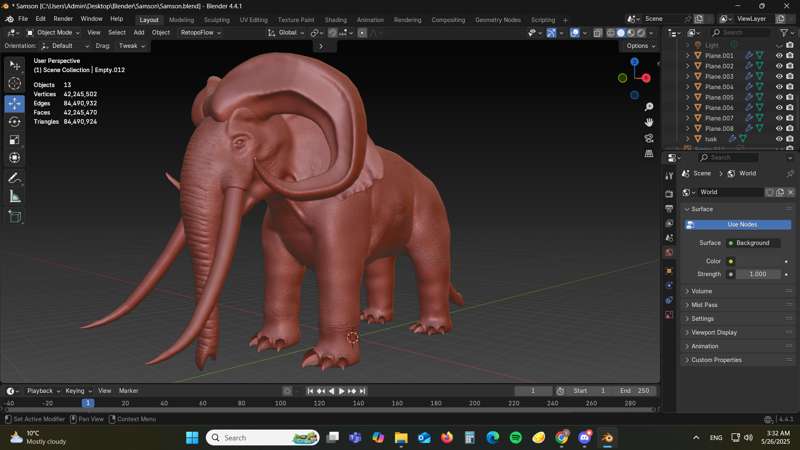Activate the Cursor tool

pyautogui.click(x=15, y=84)
